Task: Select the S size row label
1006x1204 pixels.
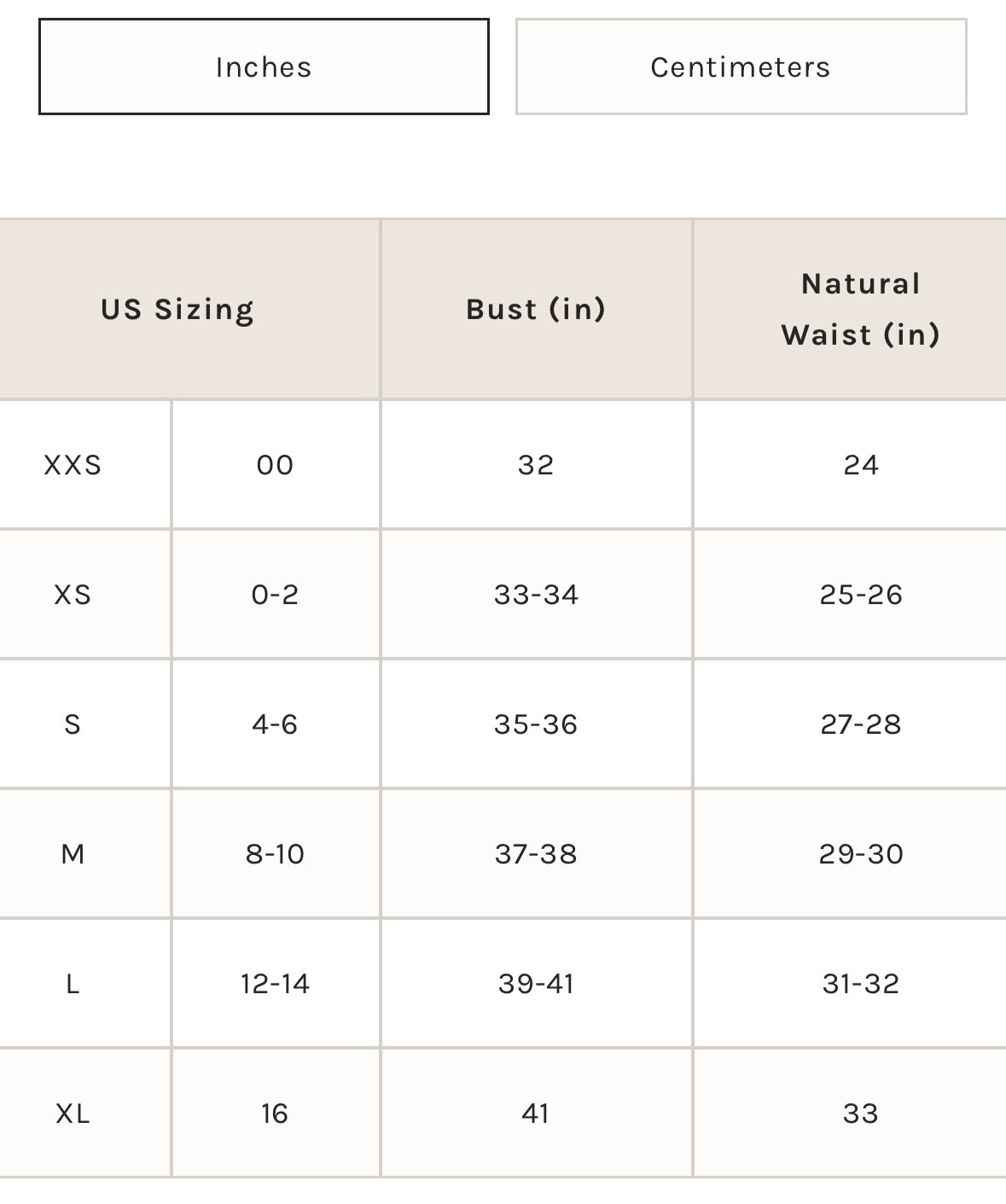Action: point(73,724)
